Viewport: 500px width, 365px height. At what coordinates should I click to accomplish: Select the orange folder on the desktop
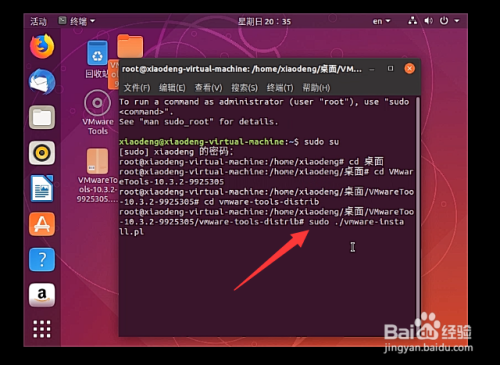coord(130,46)
